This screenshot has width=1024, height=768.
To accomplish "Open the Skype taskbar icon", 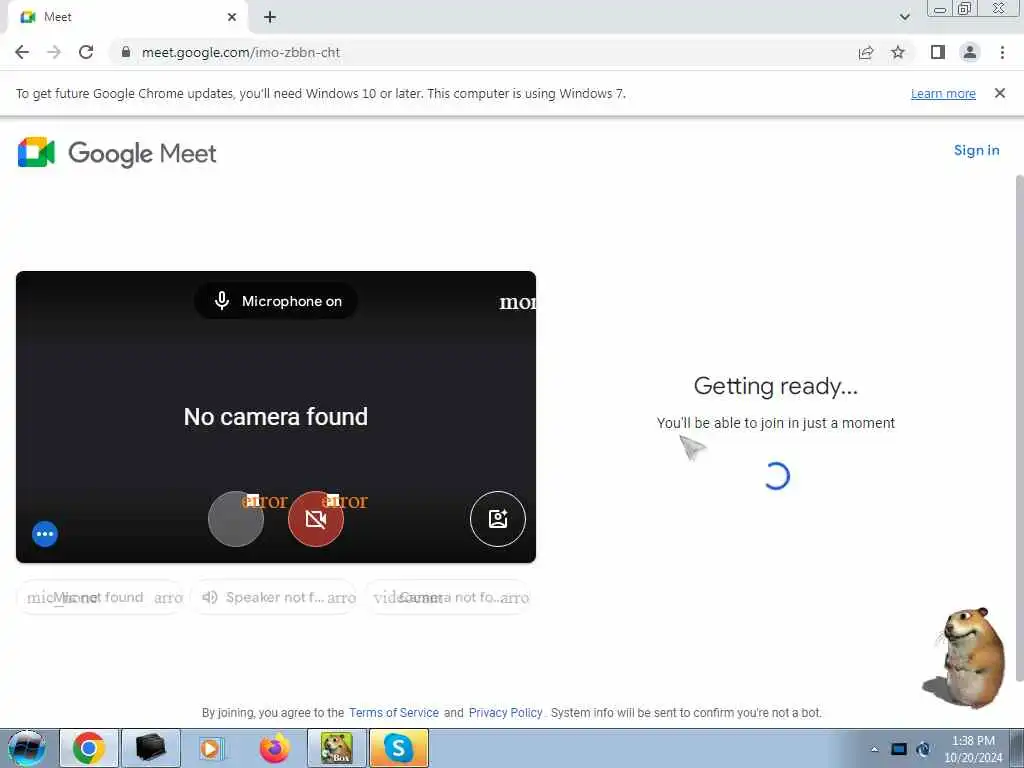I will [399, 748].
